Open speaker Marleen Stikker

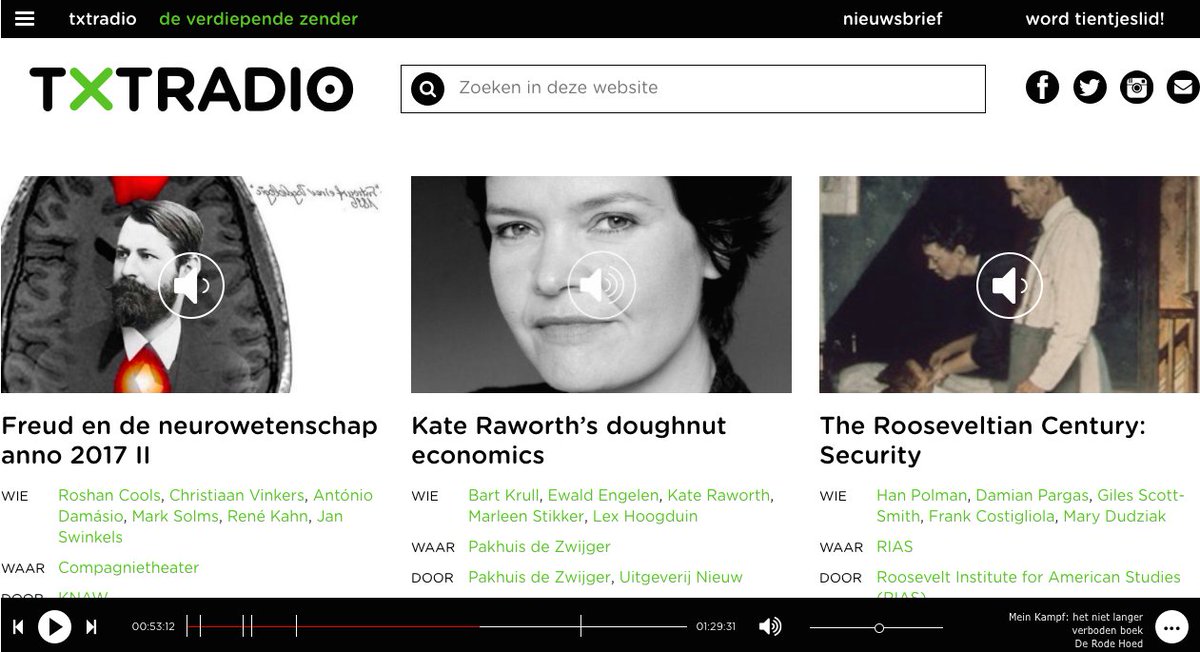click(x=526, y=516)
